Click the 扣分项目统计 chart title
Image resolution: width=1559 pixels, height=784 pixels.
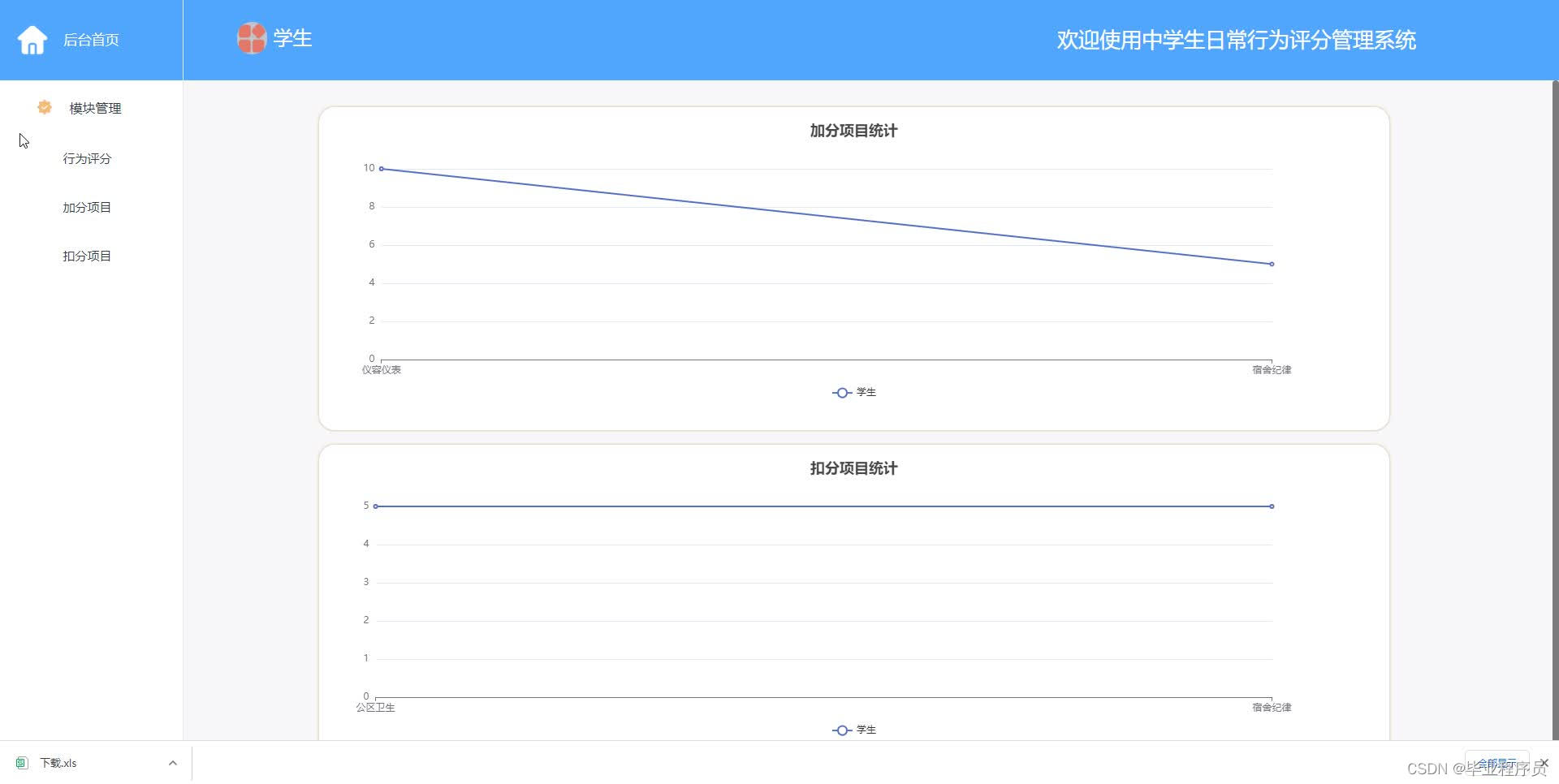click(x=853, y=468)
